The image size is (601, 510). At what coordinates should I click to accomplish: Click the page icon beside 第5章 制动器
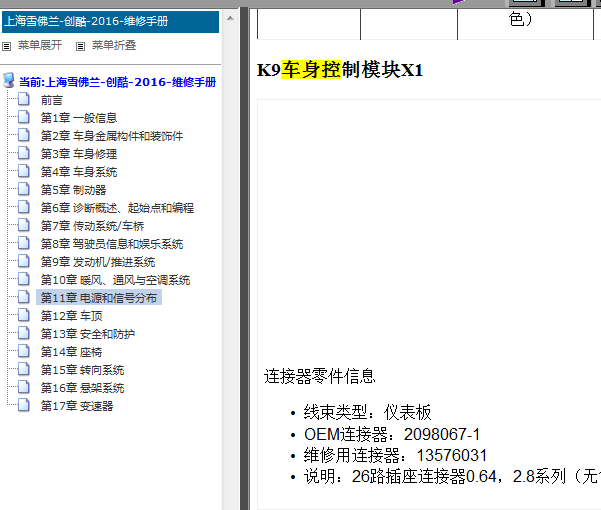[24, 189]
